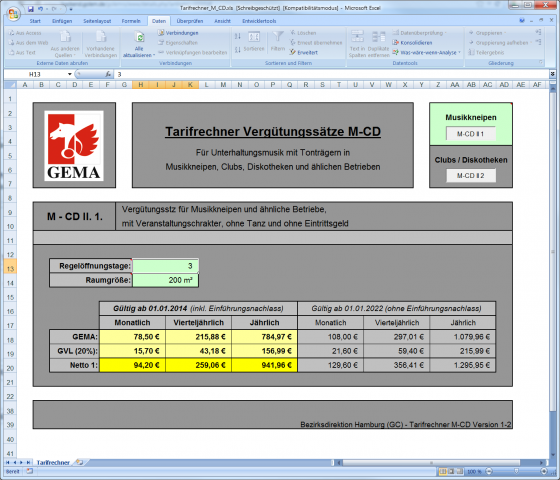Image resolution: width=560 pixels, height=480 pixels.
Task: Open the Office button menu
Action: pyautogui.click(x=13, y=14)
